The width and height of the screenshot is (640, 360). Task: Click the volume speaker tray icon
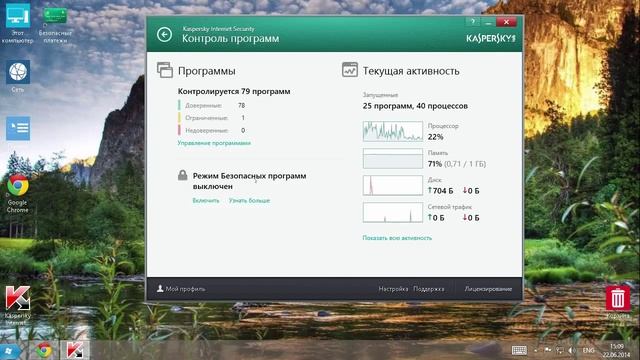[572, 350]
